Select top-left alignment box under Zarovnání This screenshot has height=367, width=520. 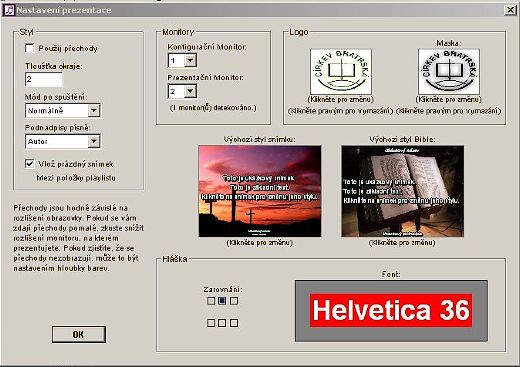[x=211, y=301]
